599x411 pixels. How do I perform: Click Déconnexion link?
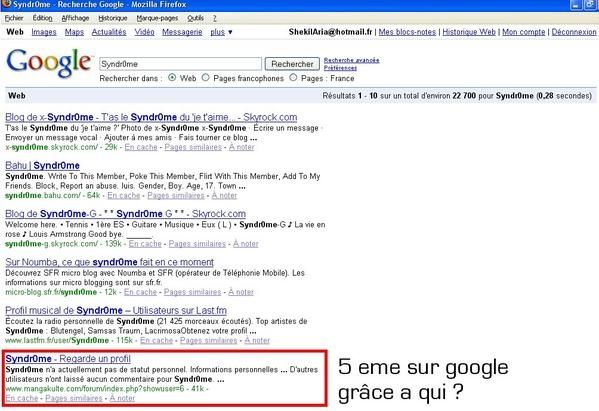pos(574,32)
